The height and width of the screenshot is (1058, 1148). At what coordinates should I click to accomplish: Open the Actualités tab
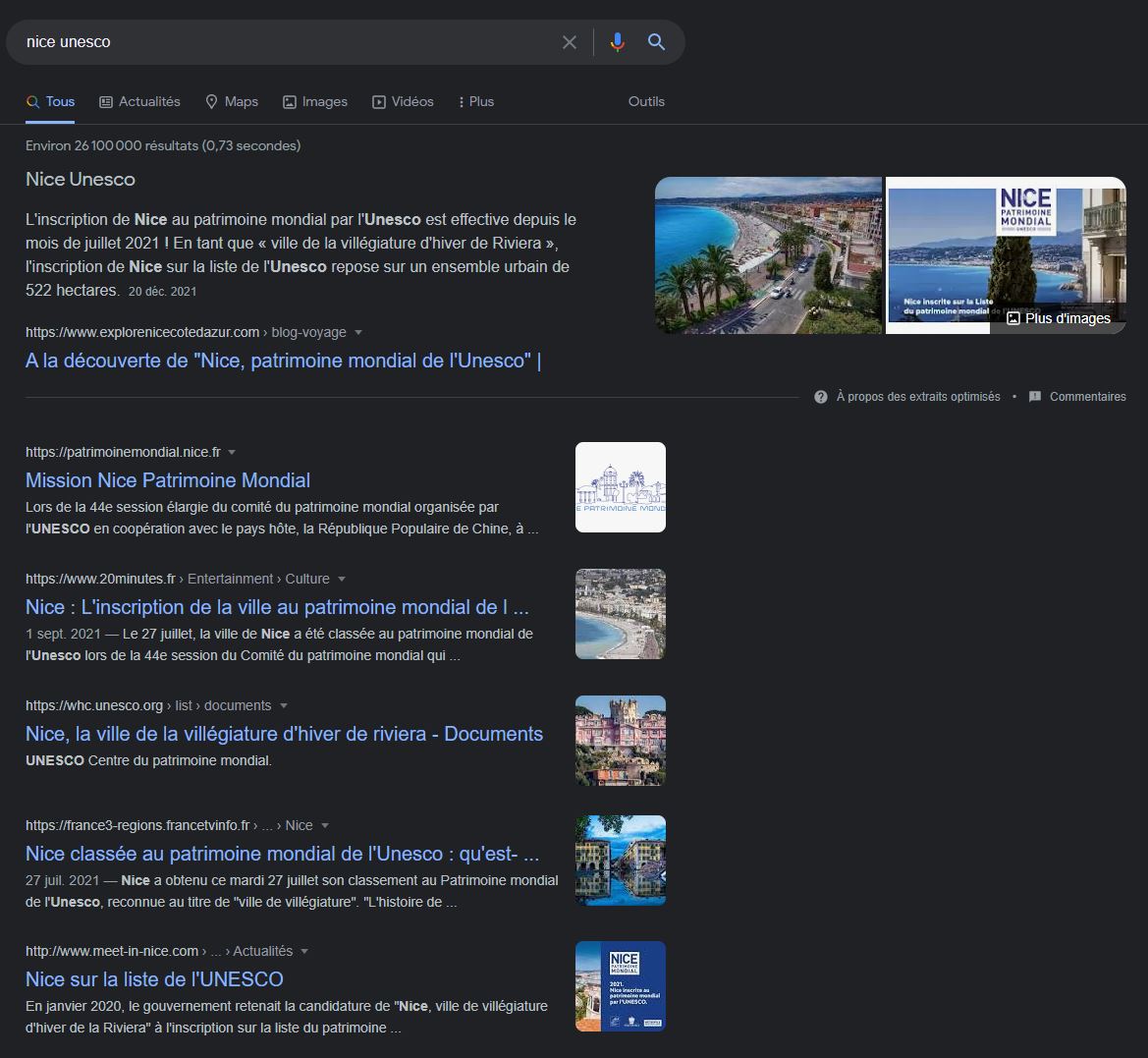click(139, 102)
